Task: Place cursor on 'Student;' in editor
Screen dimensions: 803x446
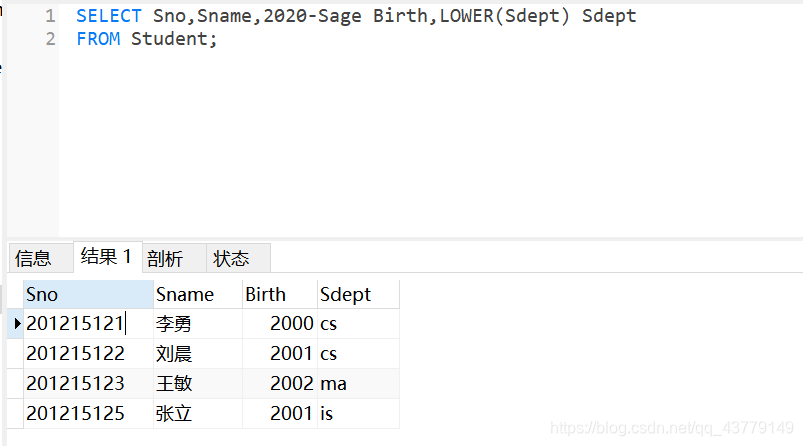Action: click(174, 39)
